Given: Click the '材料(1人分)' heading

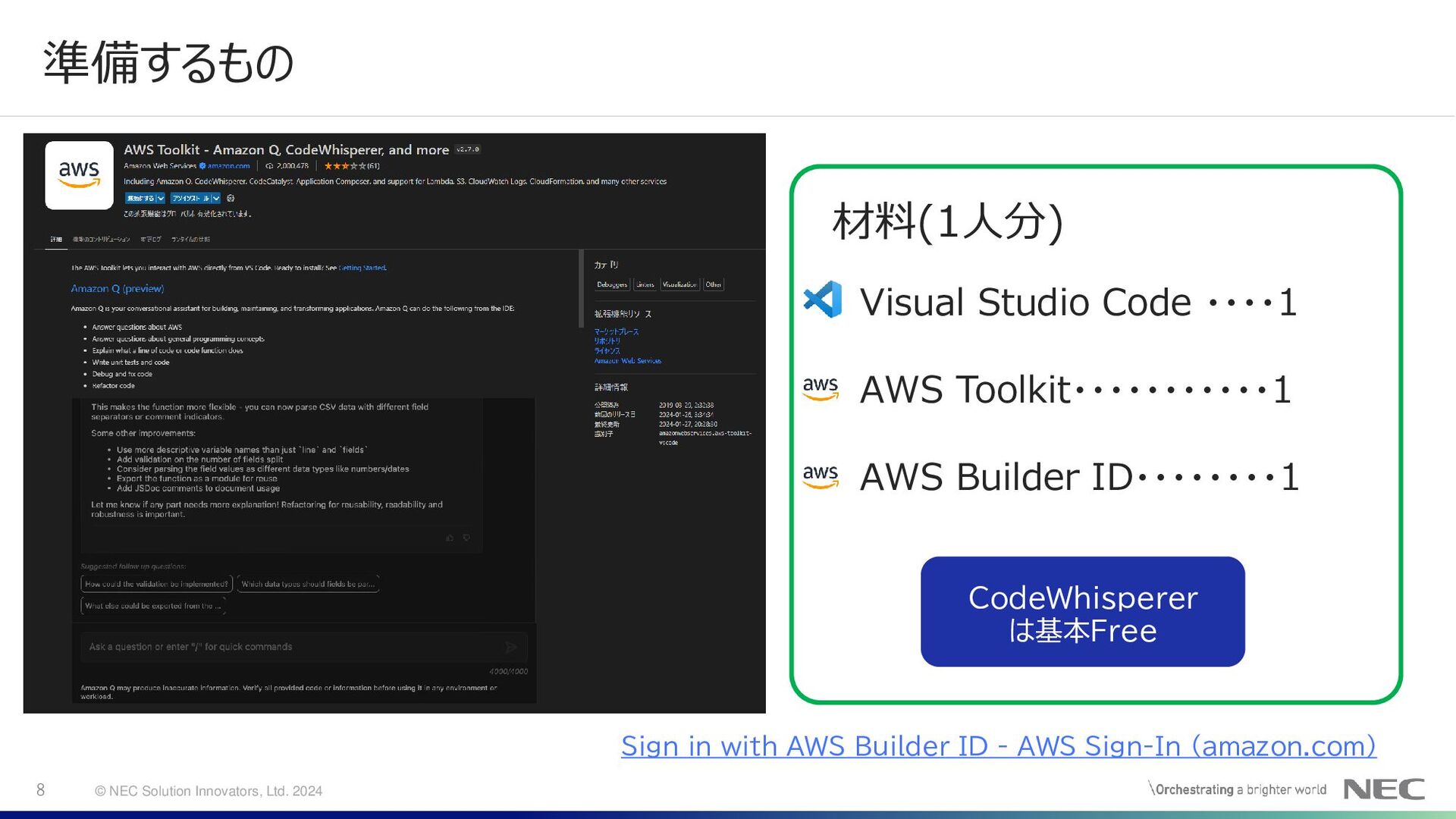Looking at the screenshot, I should [947, 222].
